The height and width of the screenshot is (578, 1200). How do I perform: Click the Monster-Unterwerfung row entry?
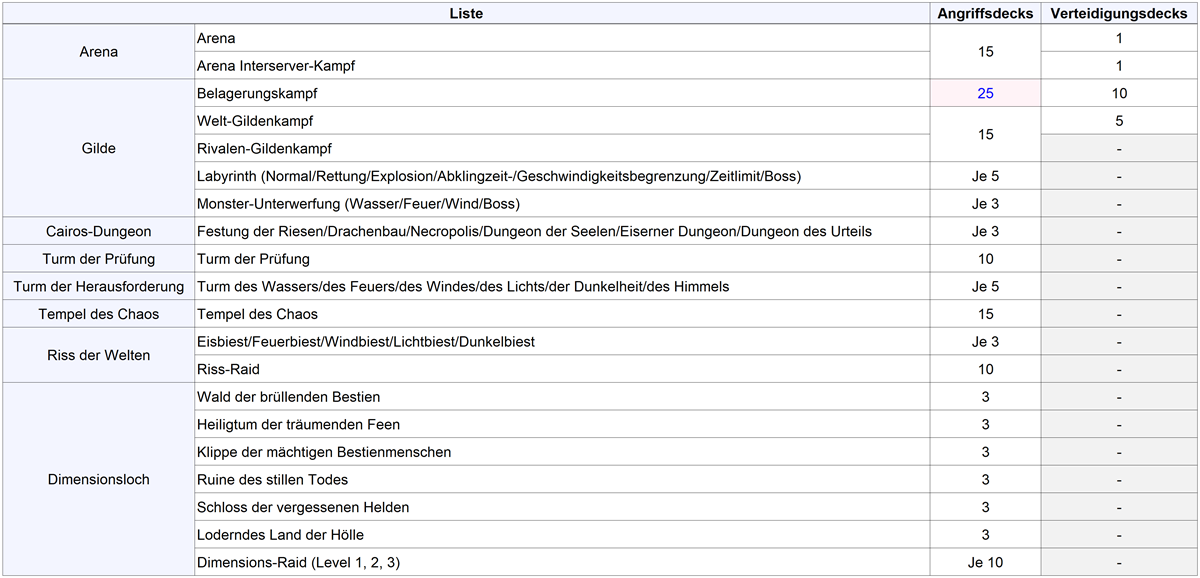click(358, 204)
